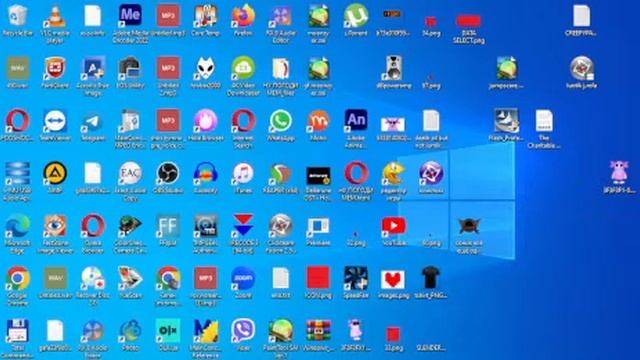Select the images.png red heart file
Screen dimensions: 640x360
[x=393, y=280]
